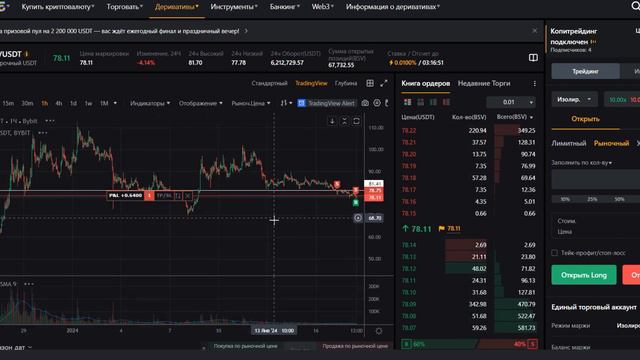Switch chart to Глубина view
Viewport: 640px width, 360px height.
[x=346, y=83]
